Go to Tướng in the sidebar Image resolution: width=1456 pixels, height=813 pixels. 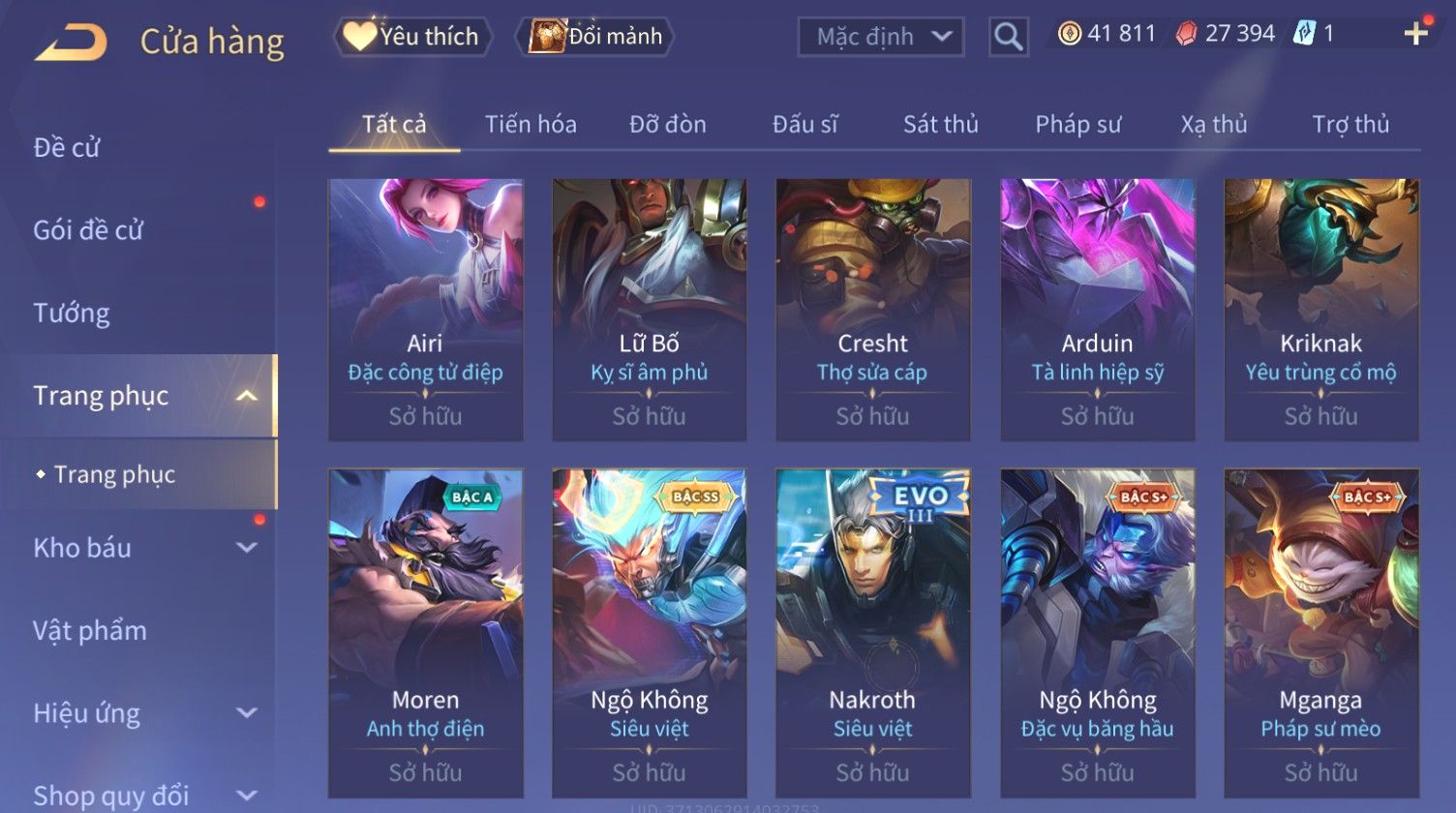coord(72,314)
